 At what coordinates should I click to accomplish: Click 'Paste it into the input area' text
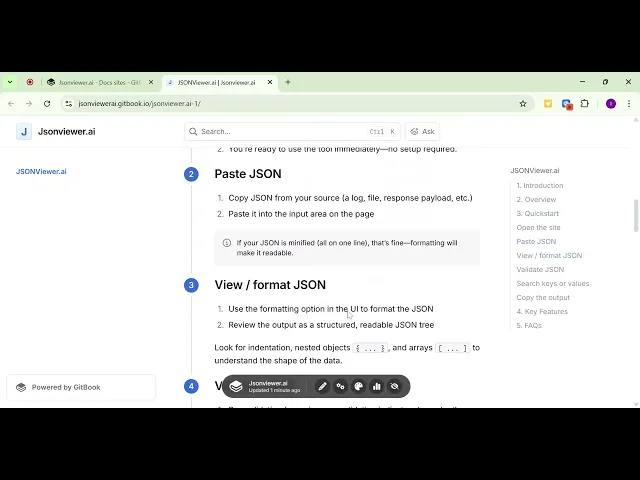click(x=301, y=214)
